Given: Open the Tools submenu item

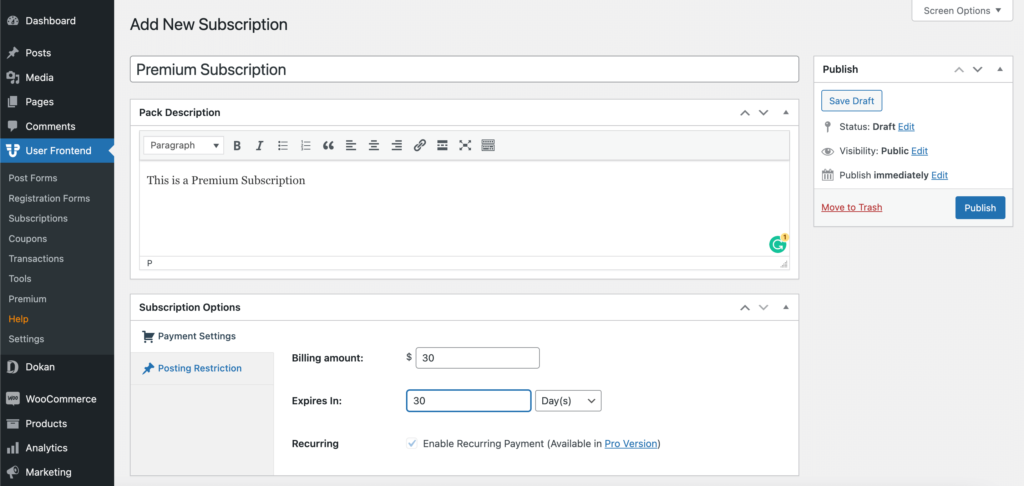Looking at the screenshot, I should click(20, 279).
